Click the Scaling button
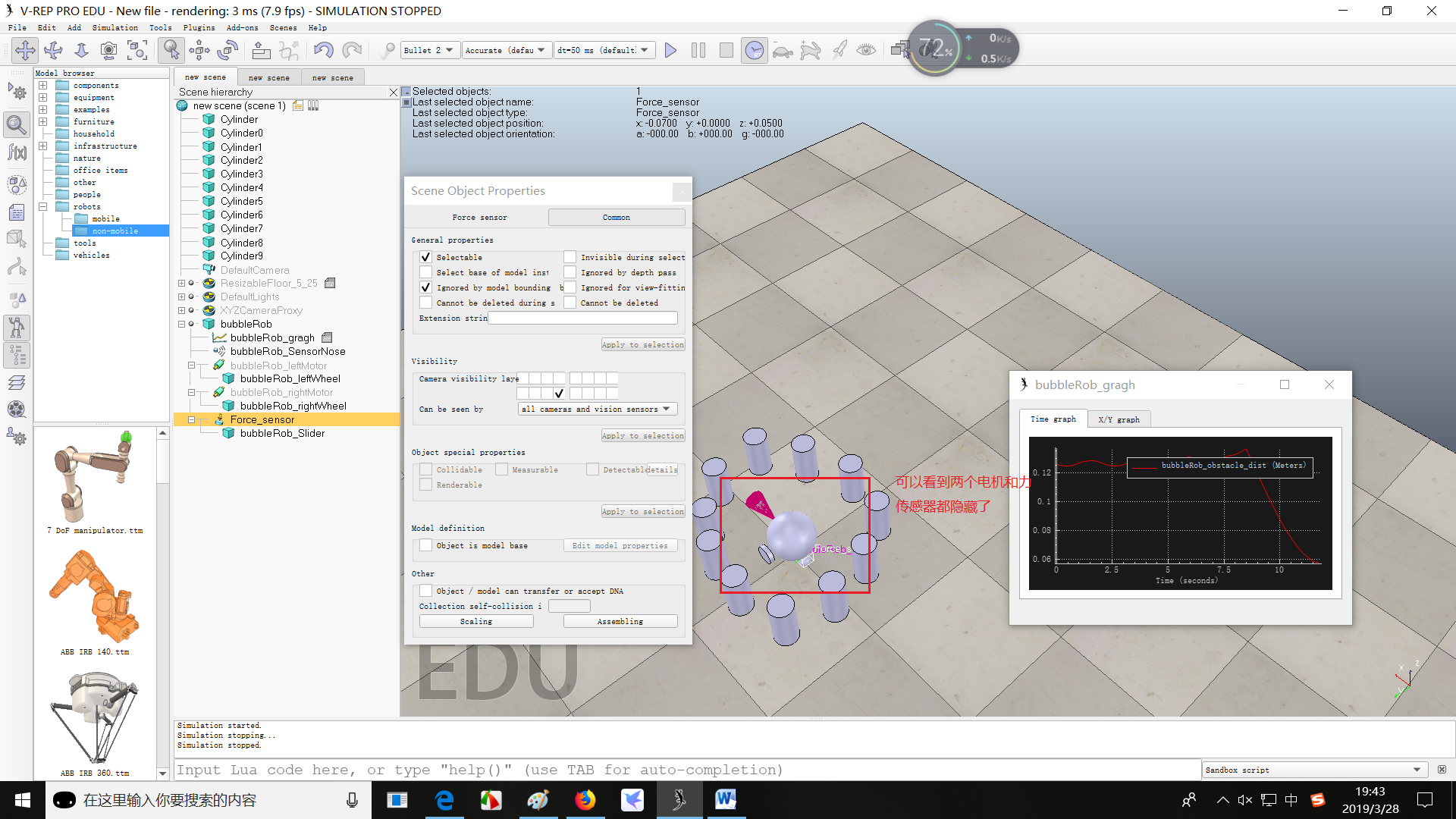The height and width of the screenshot is (819, 1456). pos(475,621)
